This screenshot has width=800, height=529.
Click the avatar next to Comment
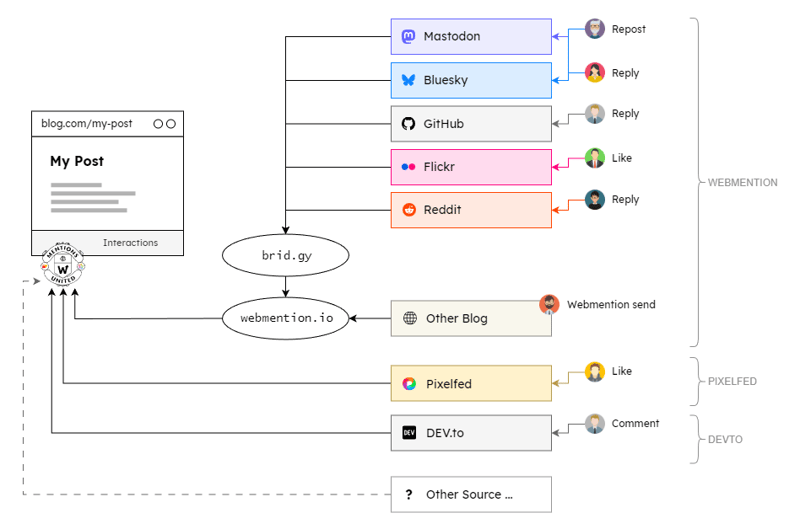[x=595, y=423]
